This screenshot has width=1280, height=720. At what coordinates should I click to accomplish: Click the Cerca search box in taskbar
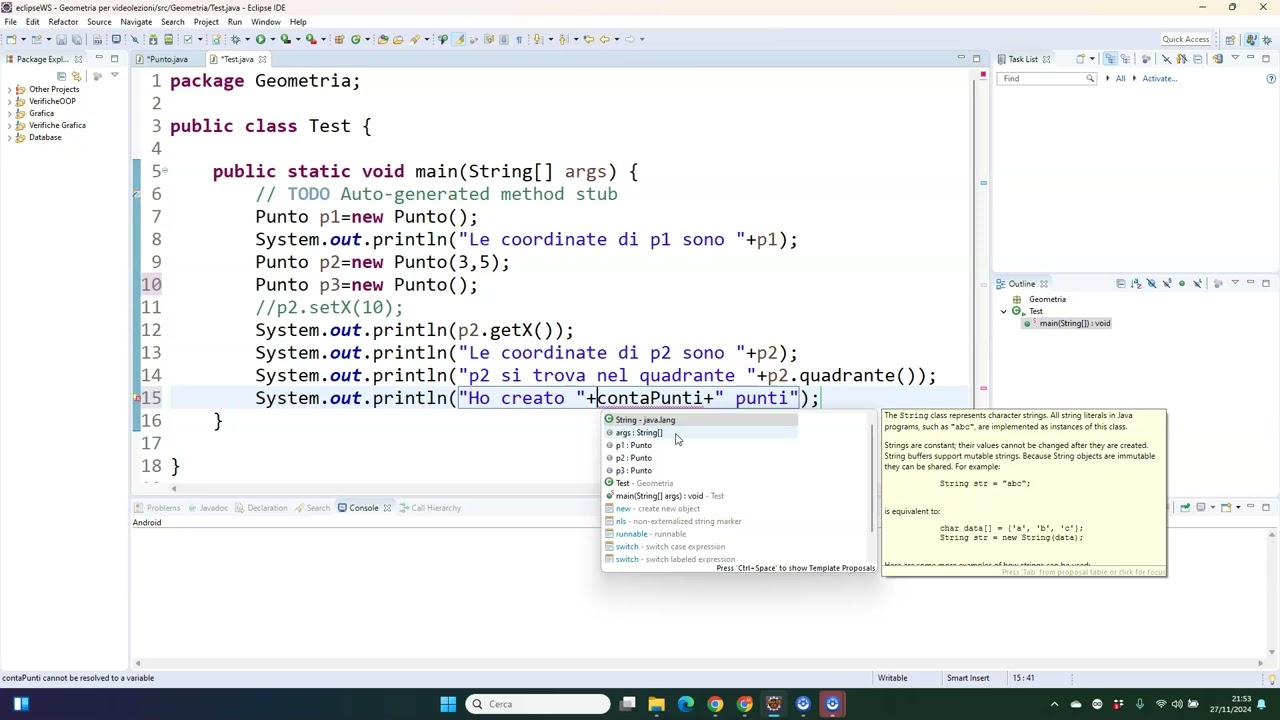coord(538,704)
